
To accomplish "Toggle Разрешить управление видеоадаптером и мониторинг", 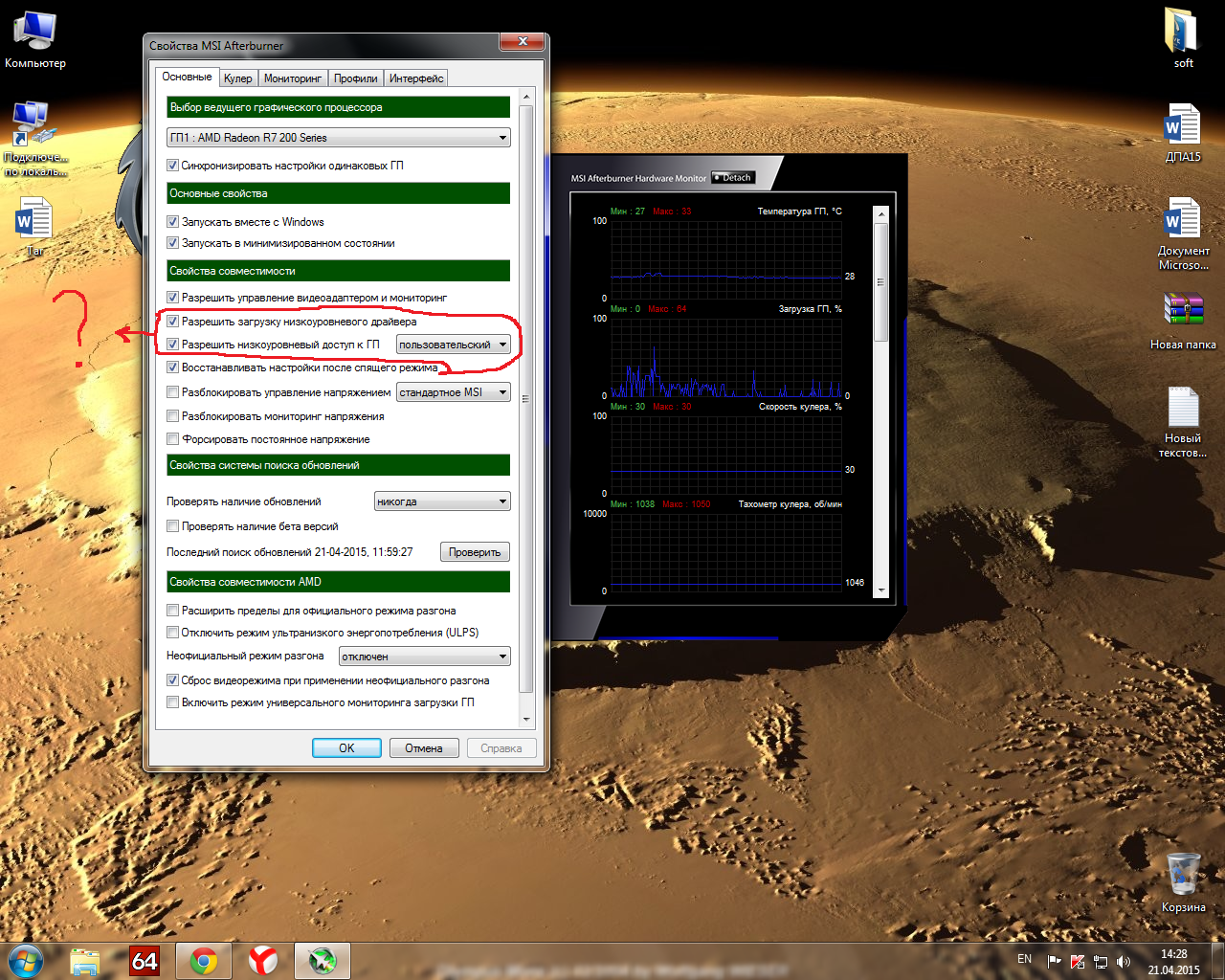I will point(173,298).
